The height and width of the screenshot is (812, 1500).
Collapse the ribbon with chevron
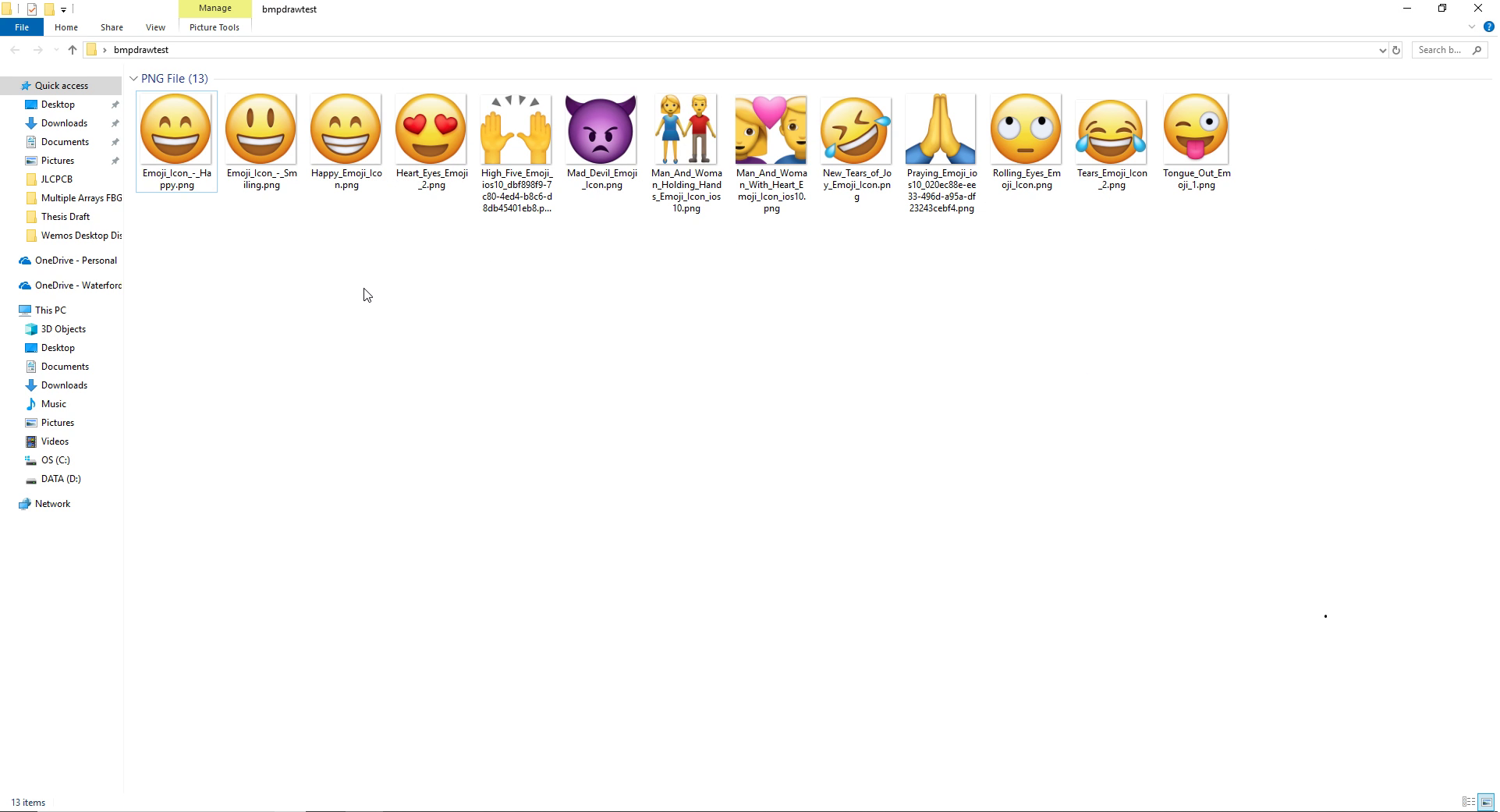(x=1472, y=27)
